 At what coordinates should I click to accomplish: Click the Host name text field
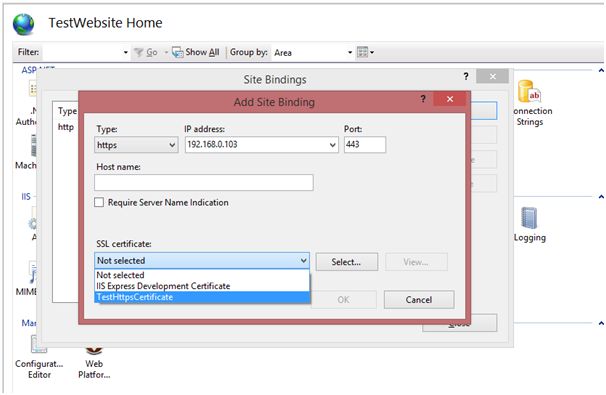point(204,182)
